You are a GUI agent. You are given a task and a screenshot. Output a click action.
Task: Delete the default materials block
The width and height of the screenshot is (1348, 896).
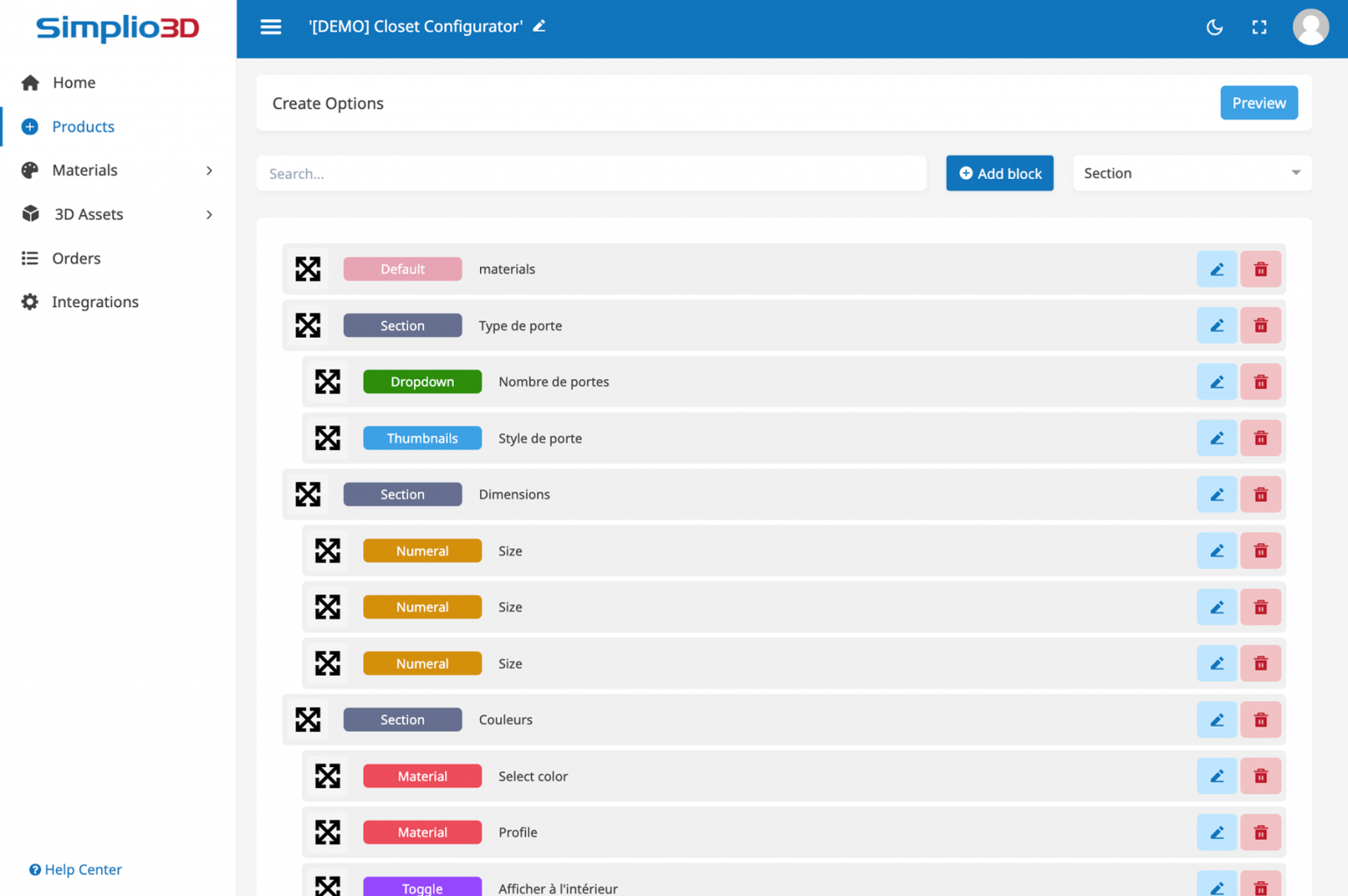coord(1260,269)
